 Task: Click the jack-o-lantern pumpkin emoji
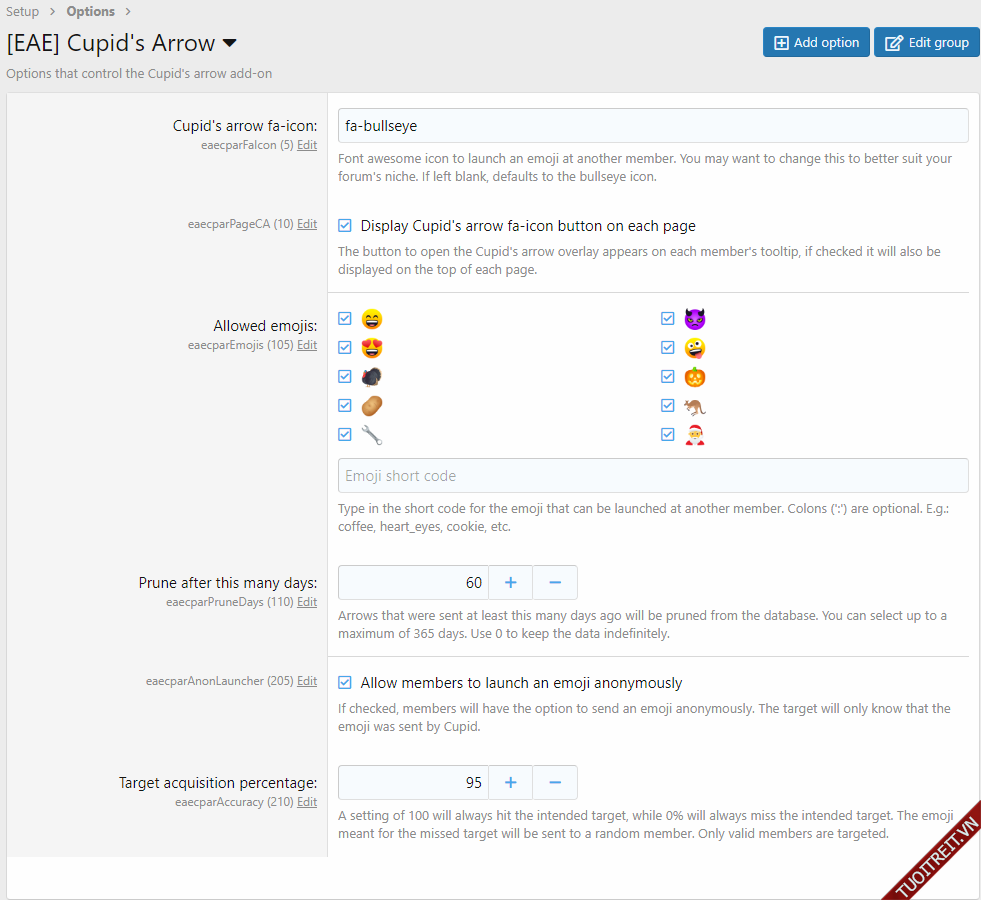click(x=695, y=377)
